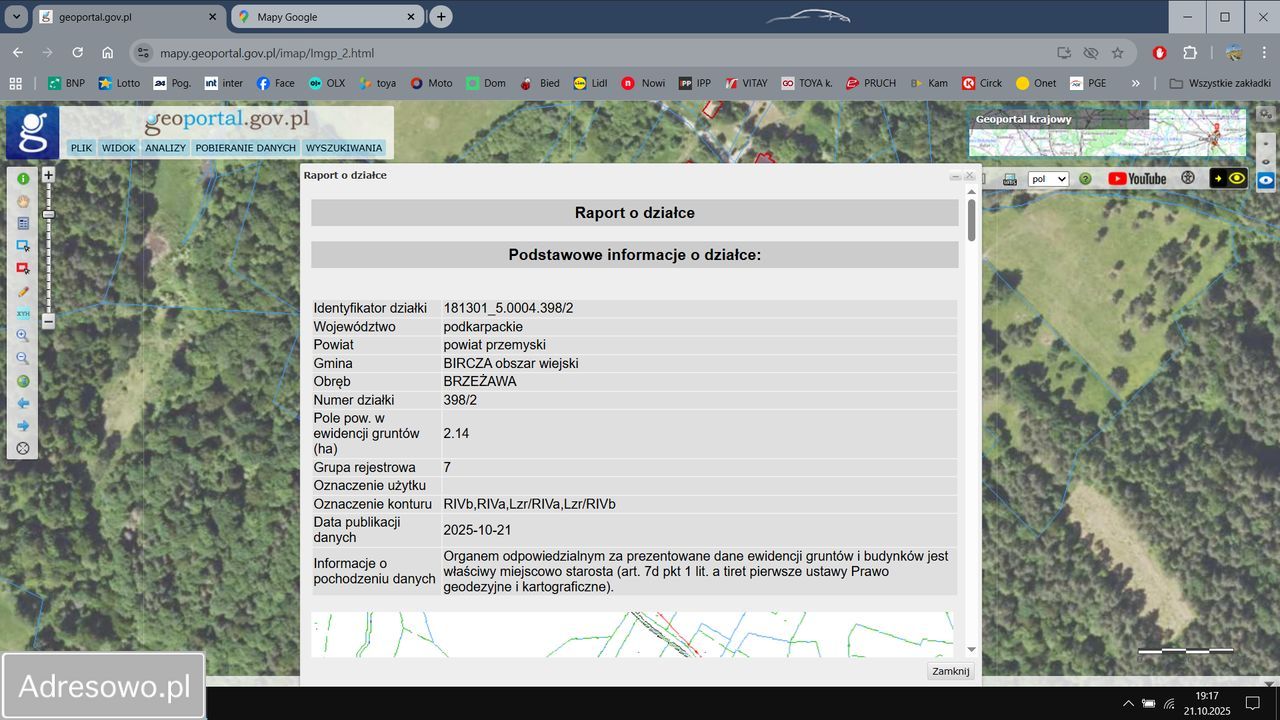
Task: Open the WYSZUKIWANIA menu
Action: point(344,148)
